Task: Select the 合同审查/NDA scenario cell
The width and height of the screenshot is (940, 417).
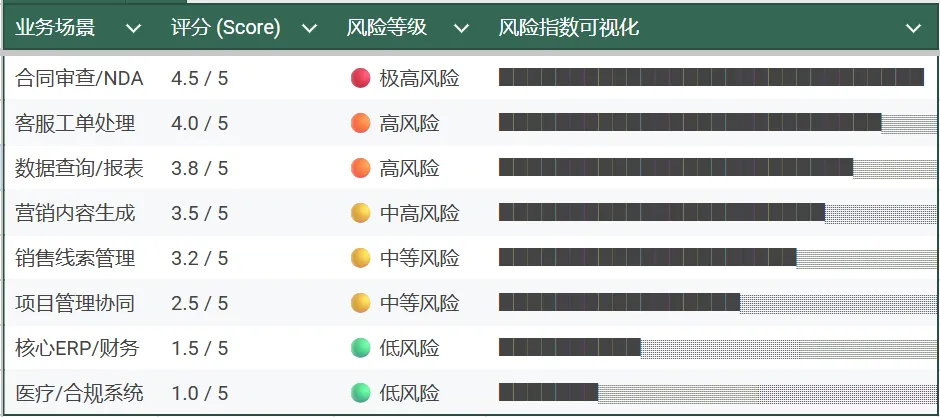Action: pyautogui.click(x=79, y=78)
